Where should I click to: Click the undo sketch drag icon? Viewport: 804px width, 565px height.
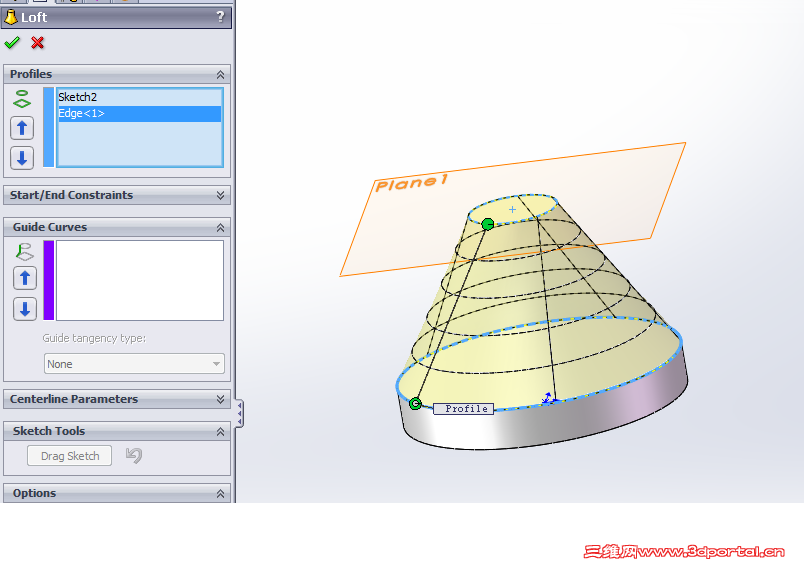[x=134, y=455]
